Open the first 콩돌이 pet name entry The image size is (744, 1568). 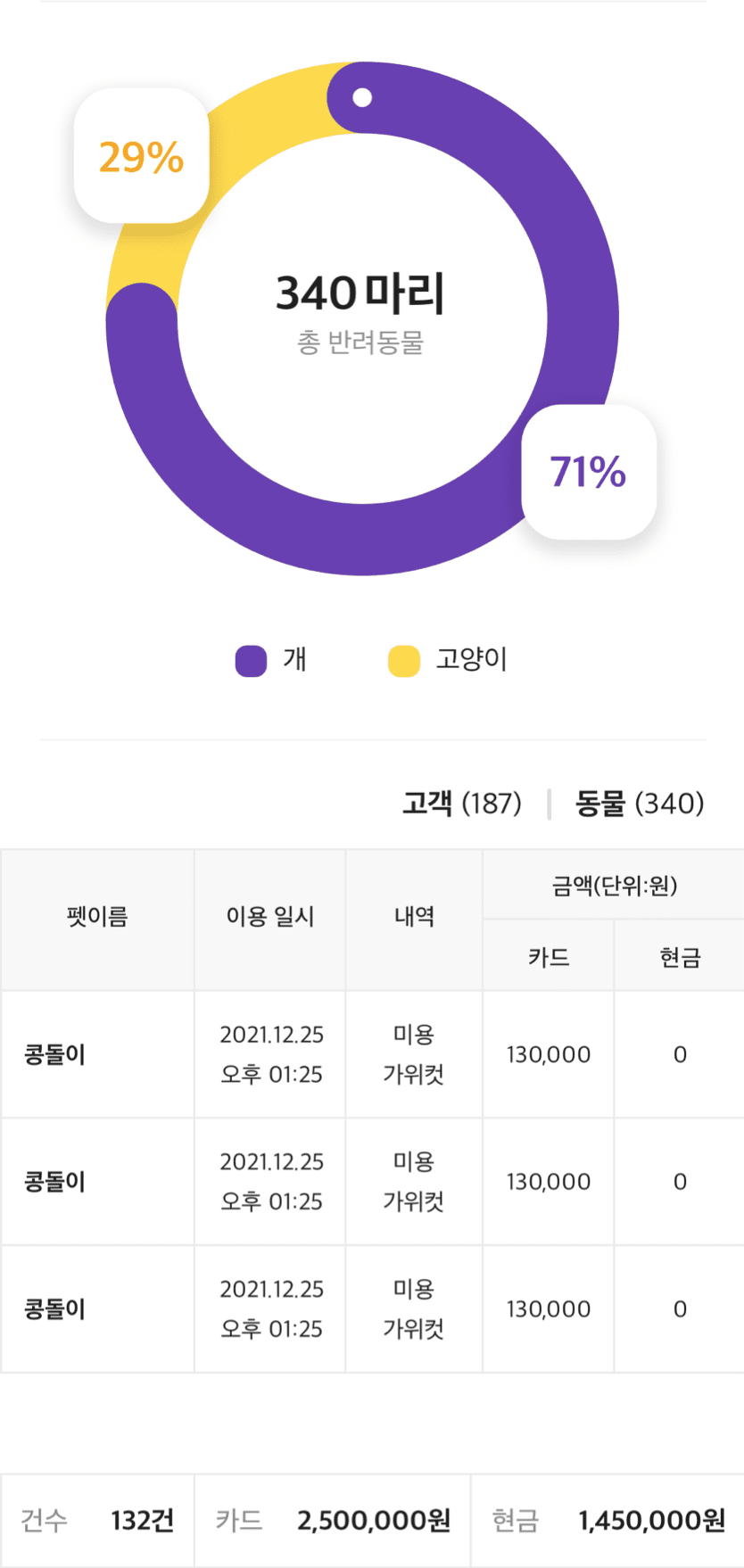55,1054
